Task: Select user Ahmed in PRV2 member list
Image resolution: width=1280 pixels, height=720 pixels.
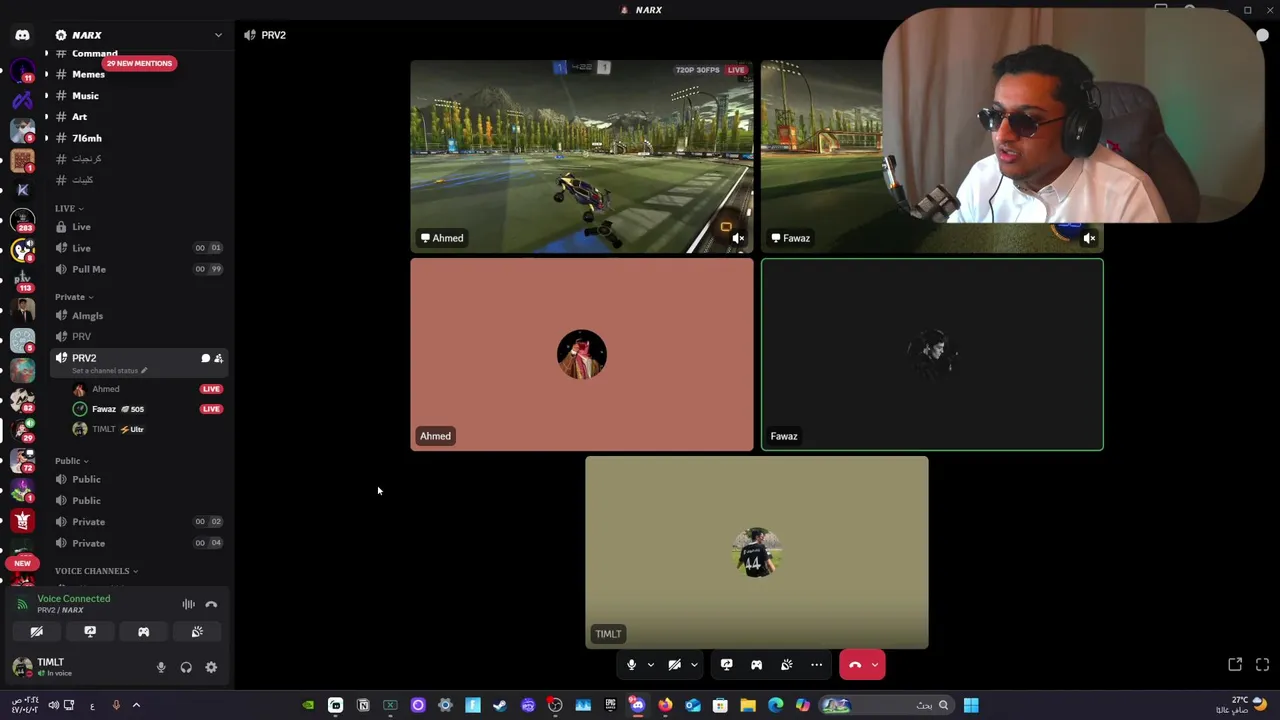Action: coord(146,389)
